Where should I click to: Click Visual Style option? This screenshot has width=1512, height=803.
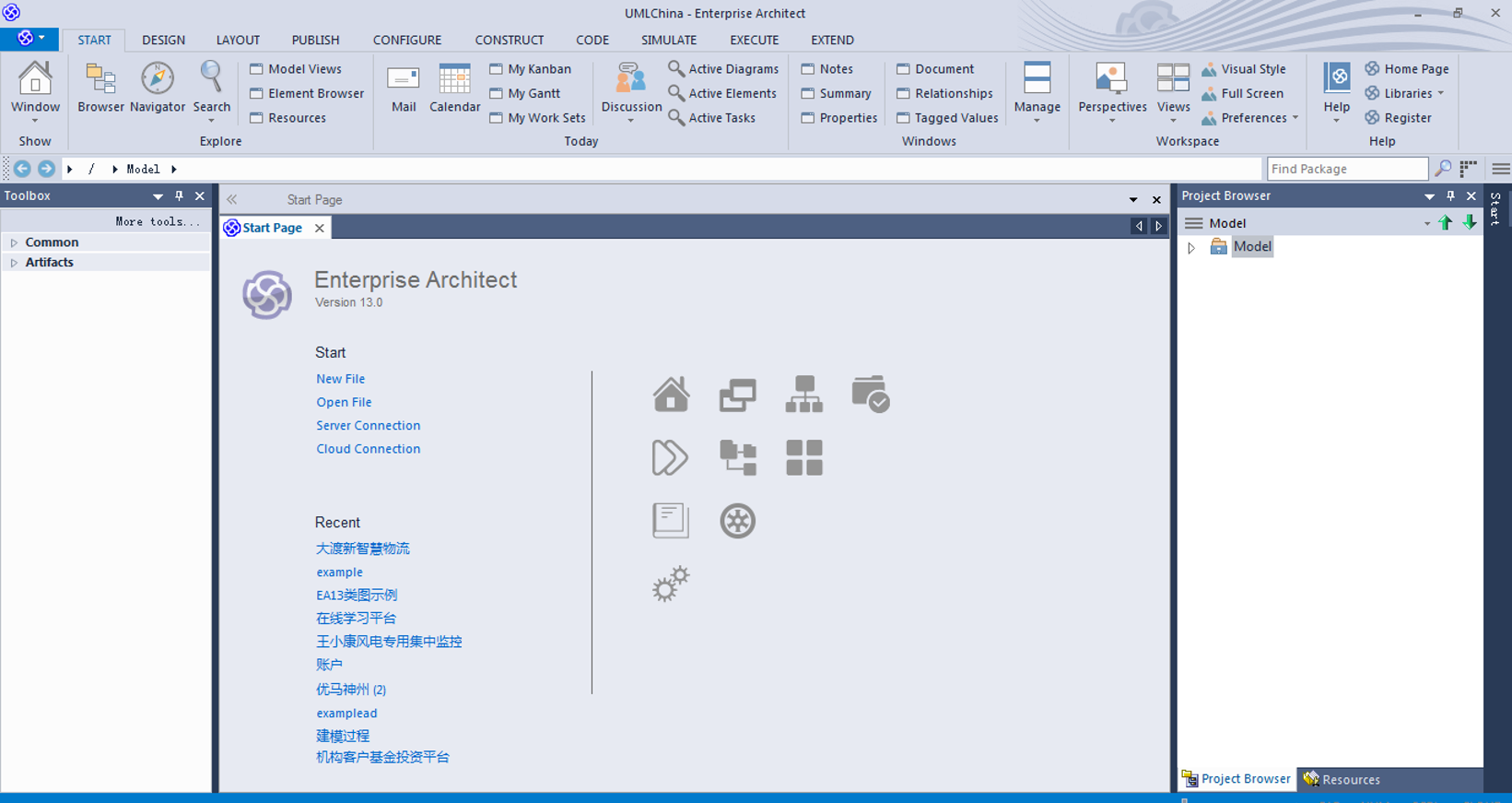pos(1244,69)
